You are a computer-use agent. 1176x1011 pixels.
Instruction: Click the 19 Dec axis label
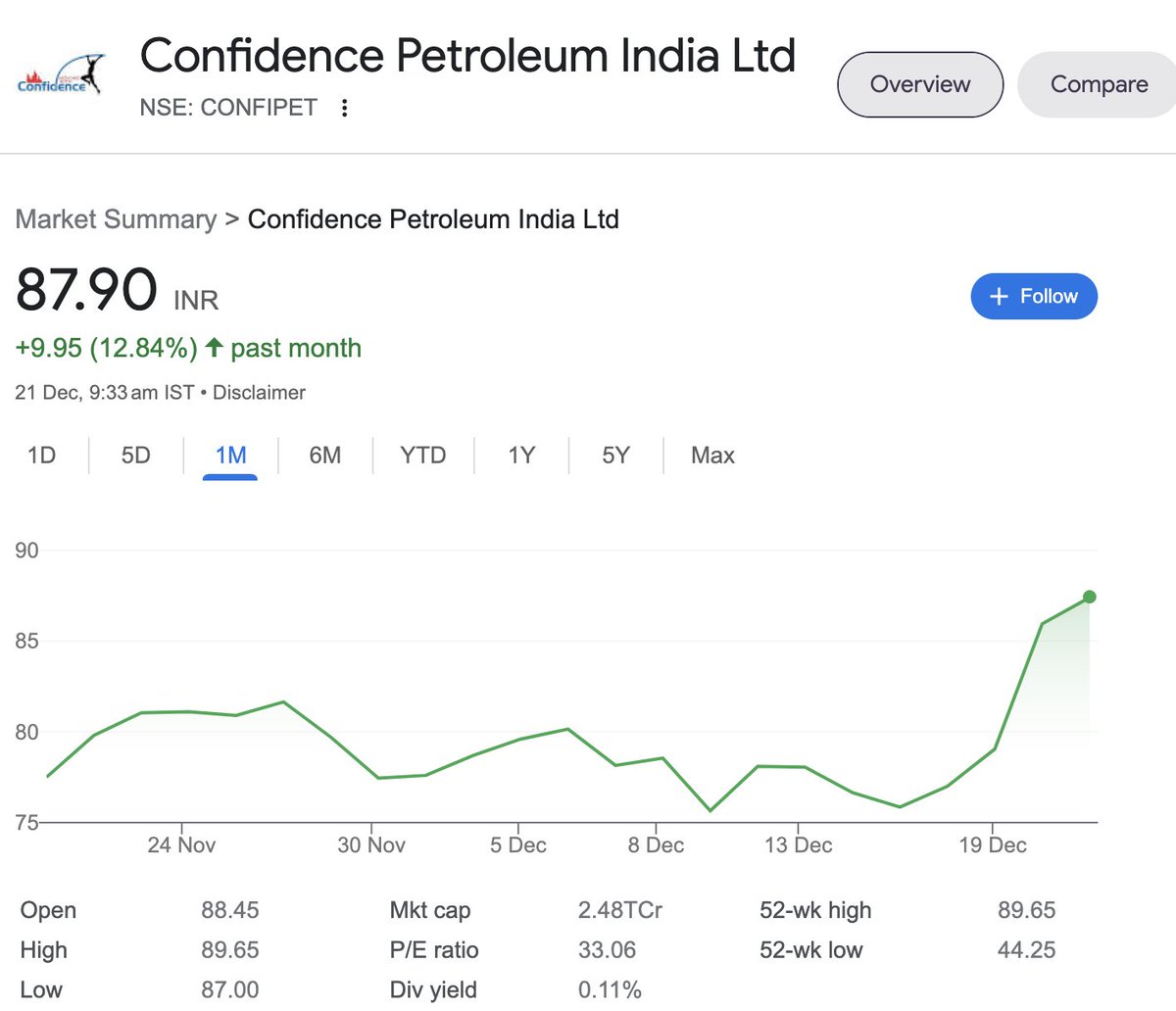point(993,845)
